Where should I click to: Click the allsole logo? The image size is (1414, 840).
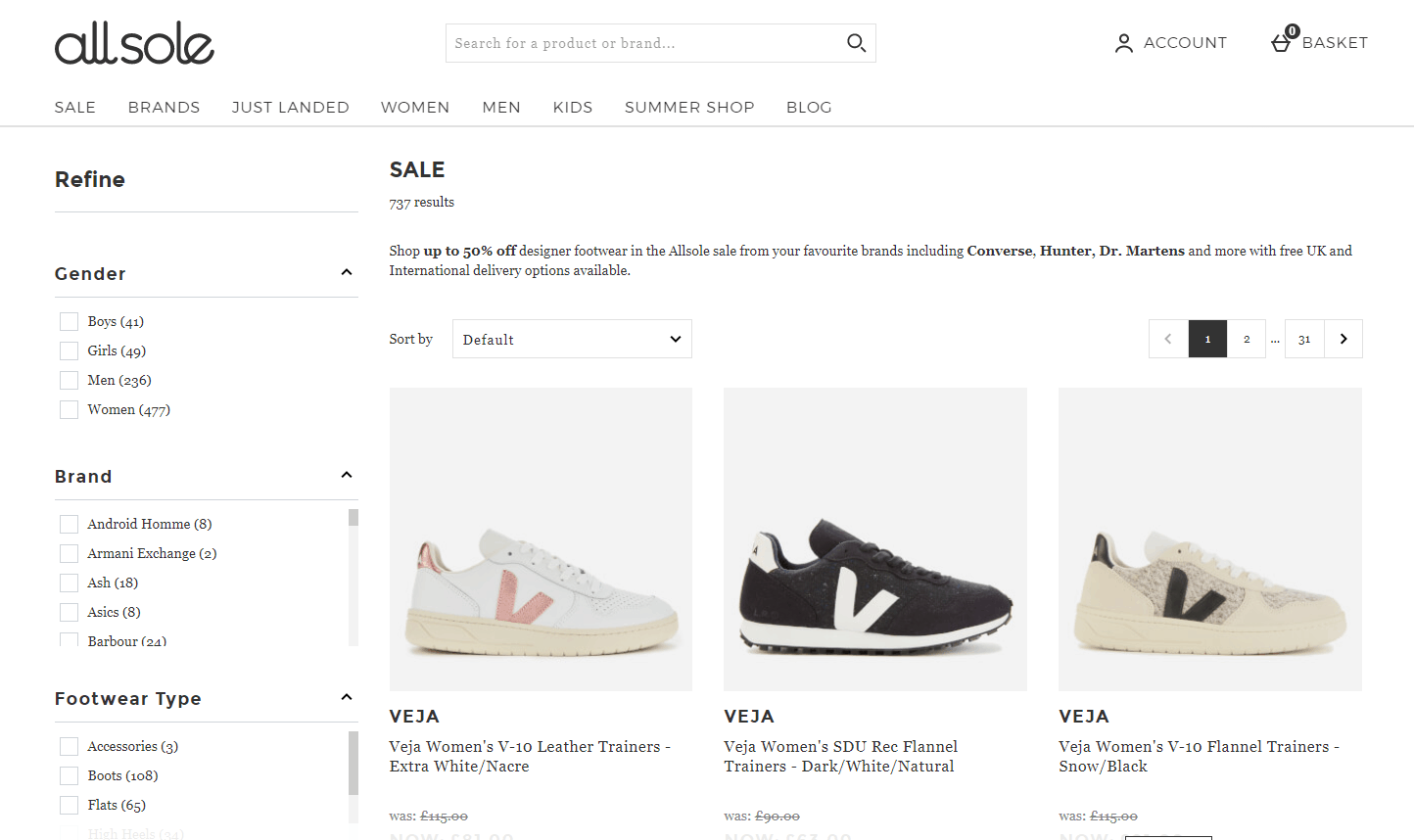(x=134, y=43)
